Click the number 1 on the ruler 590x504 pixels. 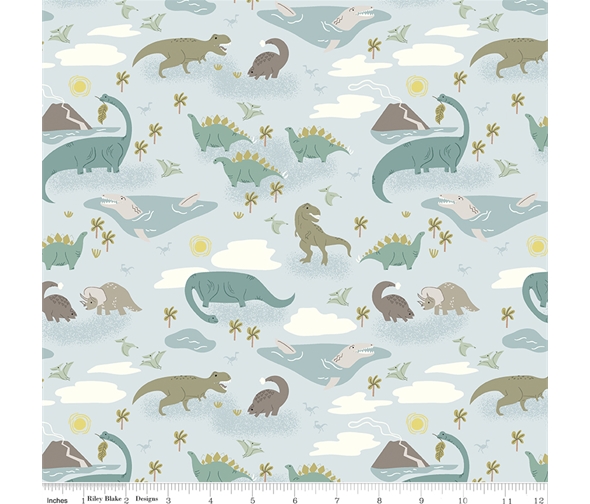click(84, 501)
